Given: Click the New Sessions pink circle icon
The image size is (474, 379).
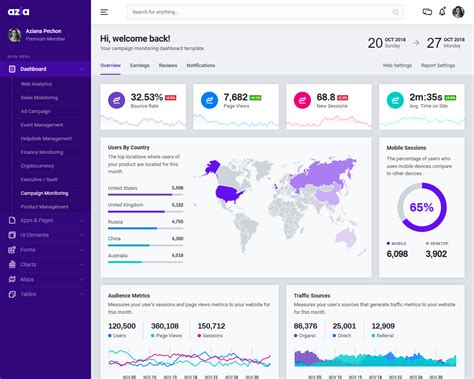Looking at the screenshot, I should point(302,100).
